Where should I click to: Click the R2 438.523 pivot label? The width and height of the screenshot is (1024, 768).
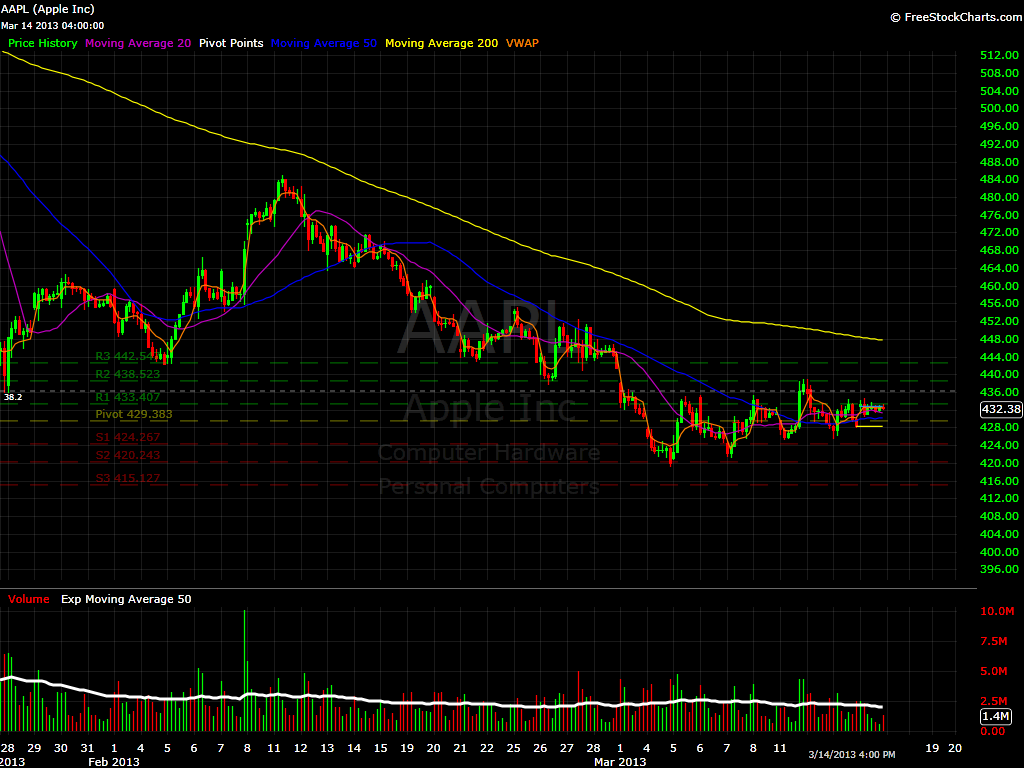pos(127,374)
